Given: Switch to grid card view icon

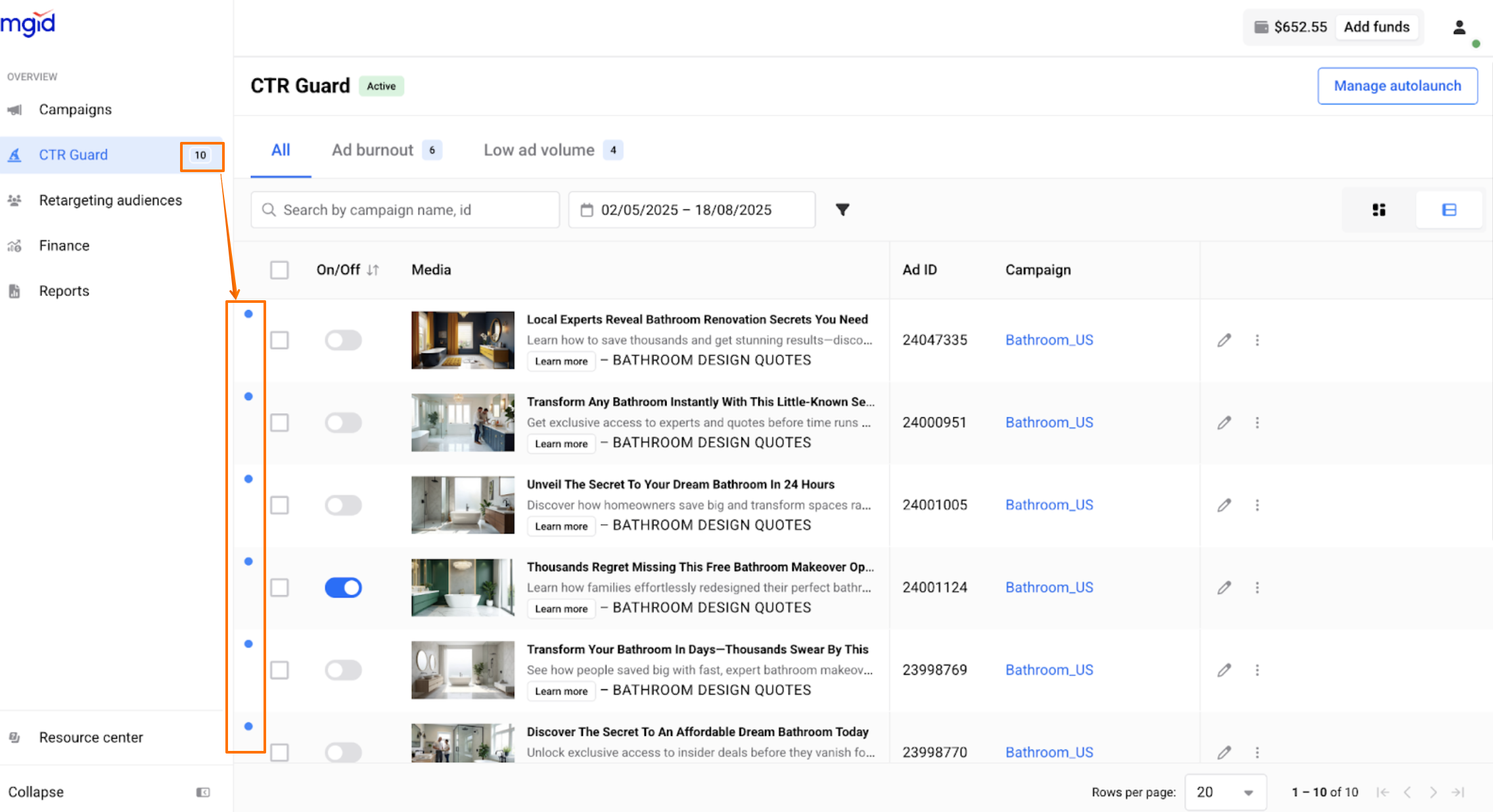Looking at the screenshot, I should (x=1379, y=210).
